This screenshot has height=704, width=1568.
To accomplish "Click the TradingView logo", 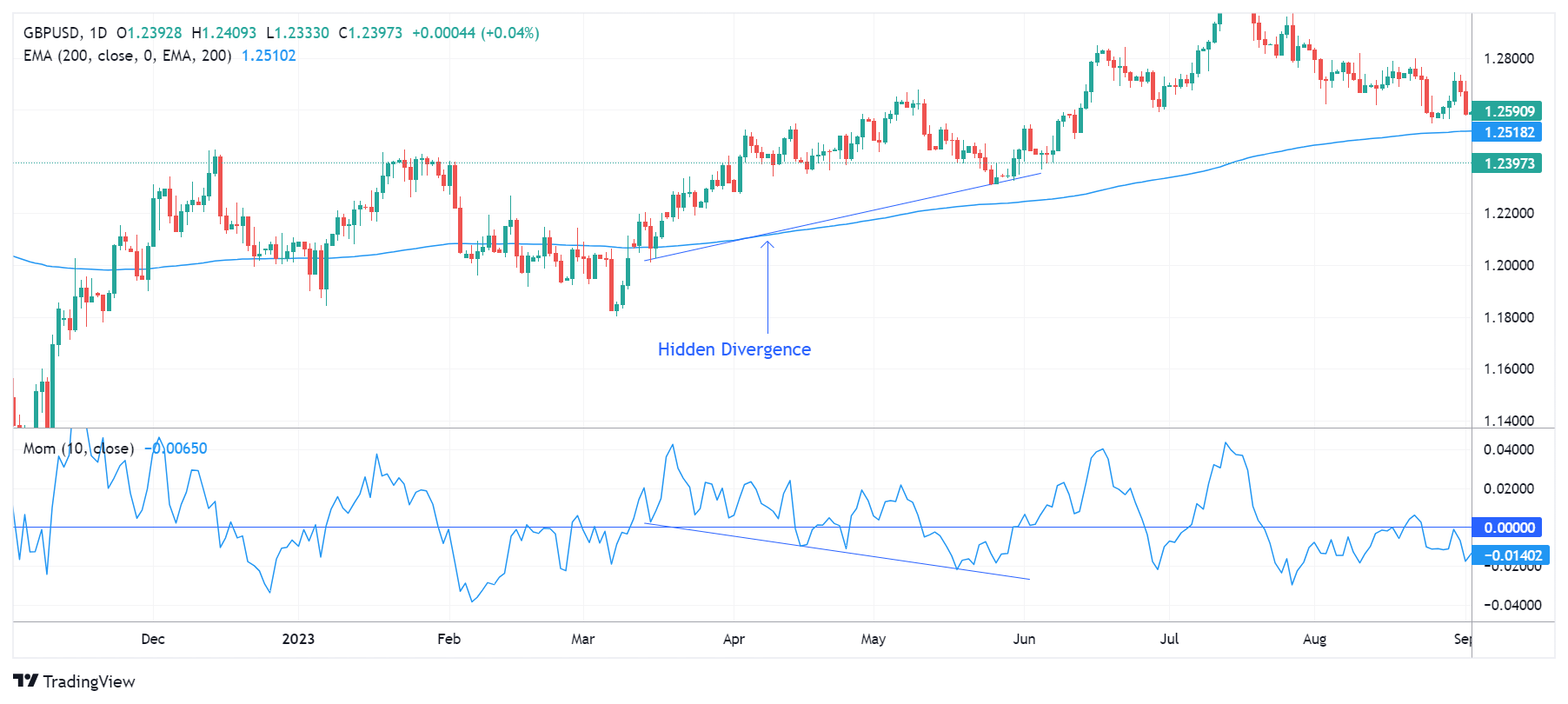I will click(x=74, y=681).
